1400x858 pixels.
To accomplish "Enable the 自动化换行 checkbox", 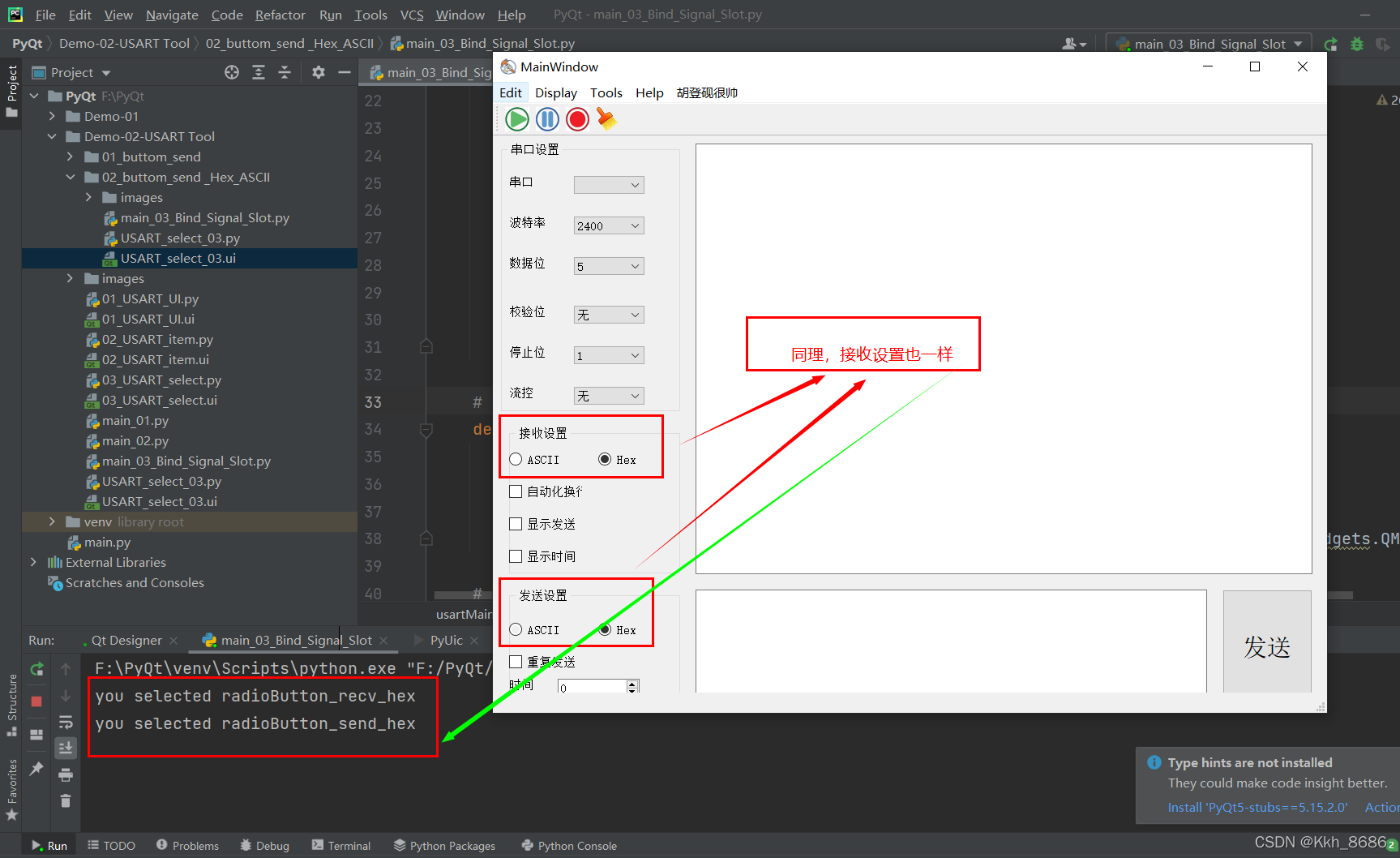I will pos(516,491).
